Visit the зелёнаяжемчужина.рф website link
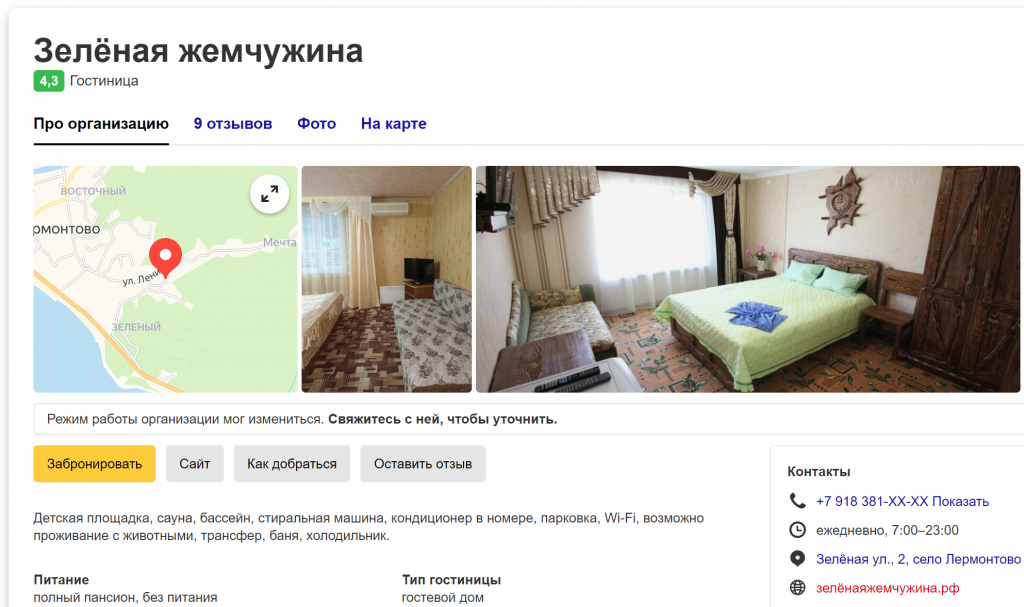The height and width of the screenshot is (607, 1024). point(888,587)
